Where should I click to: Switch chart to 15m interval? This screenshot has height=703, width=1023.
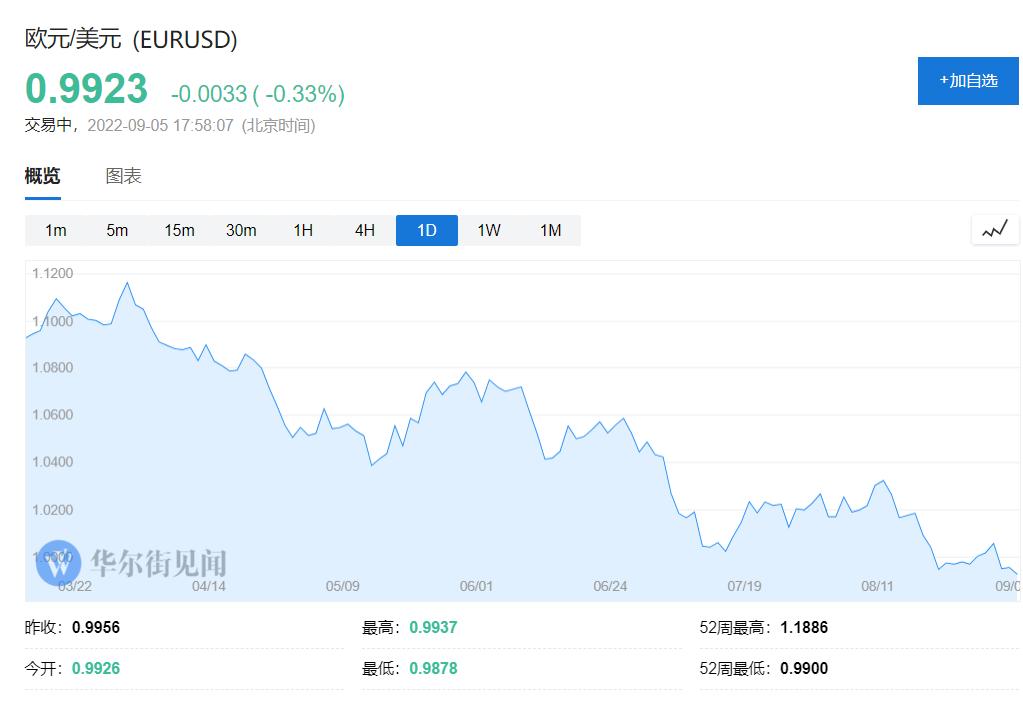(x=179, y=230)
